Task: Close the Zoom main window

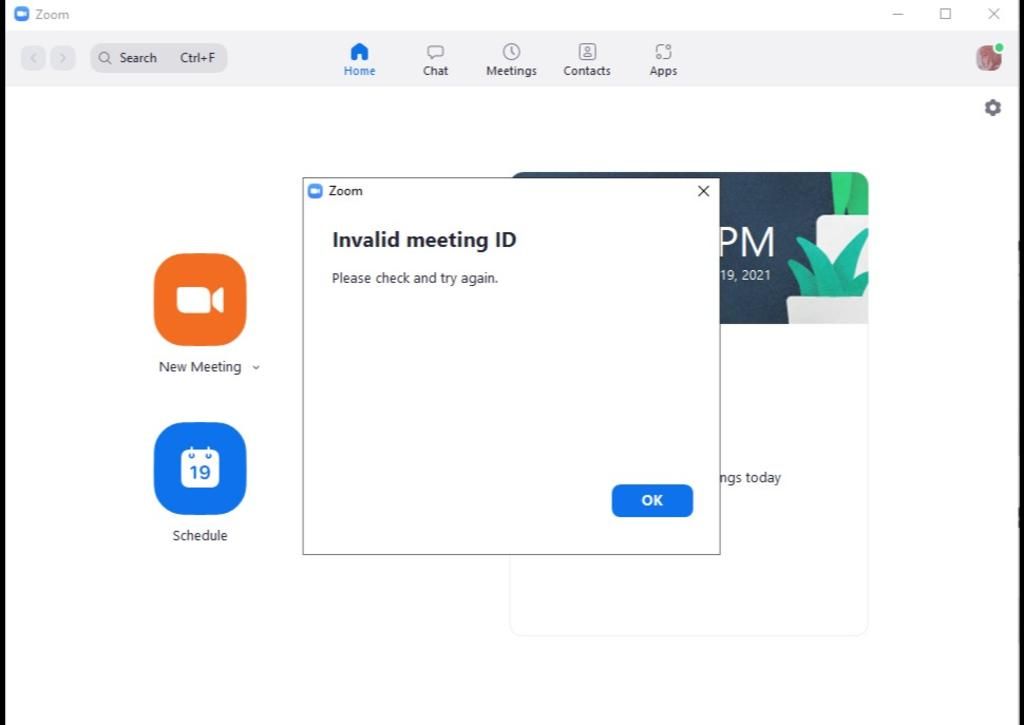Action: [x=993, y=14]
